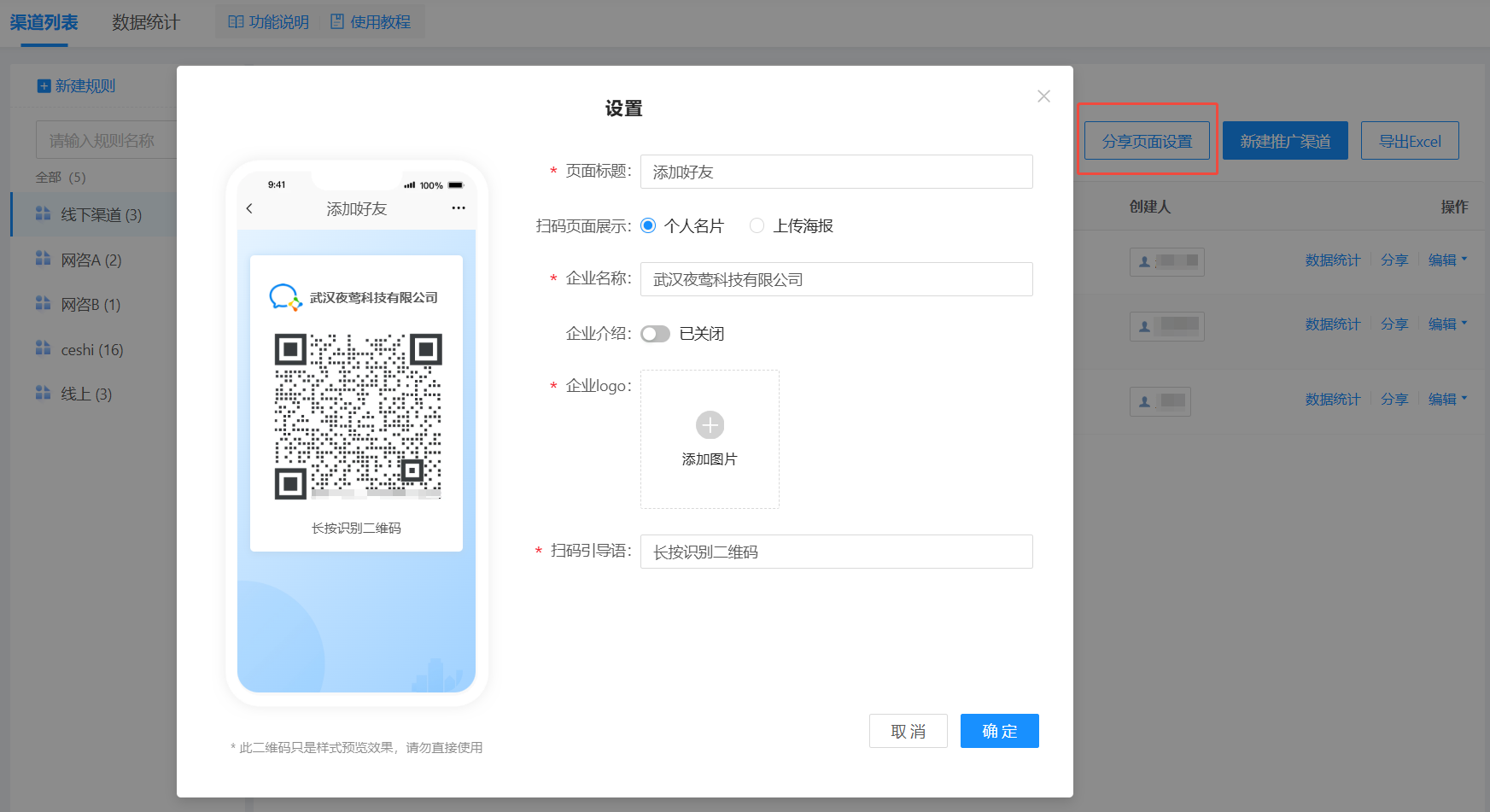The image size is (1490, 812).
Task: Select ceshi (16) in the rule list
Action: point(94,349)
